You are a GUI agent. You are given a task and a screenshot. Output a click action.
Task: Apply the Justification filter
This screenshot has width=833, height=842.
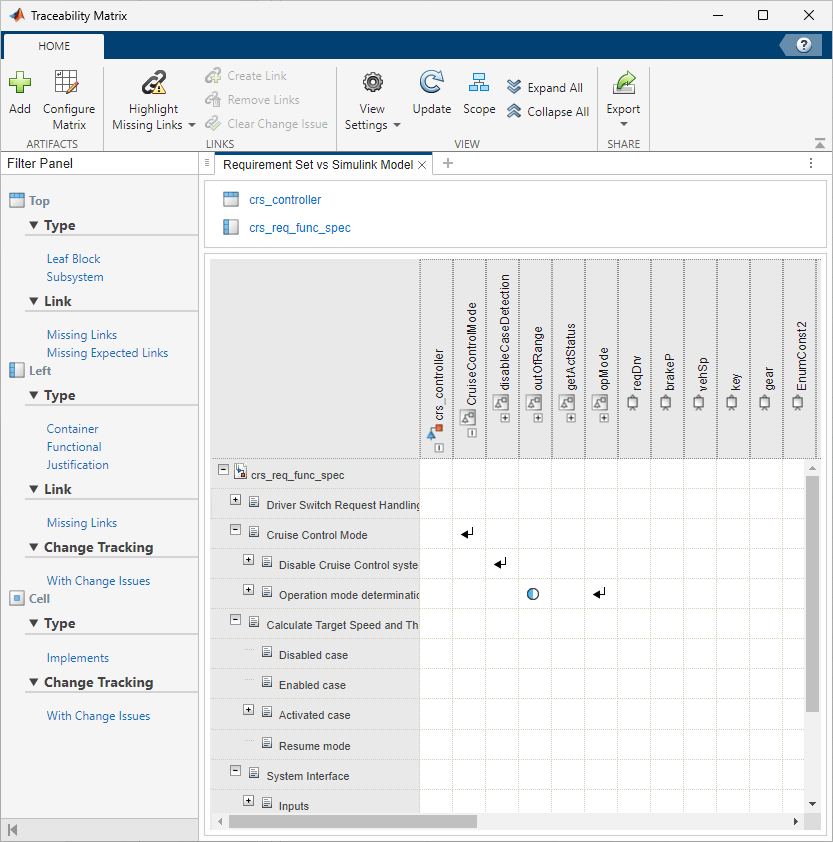tap(77, 465)
